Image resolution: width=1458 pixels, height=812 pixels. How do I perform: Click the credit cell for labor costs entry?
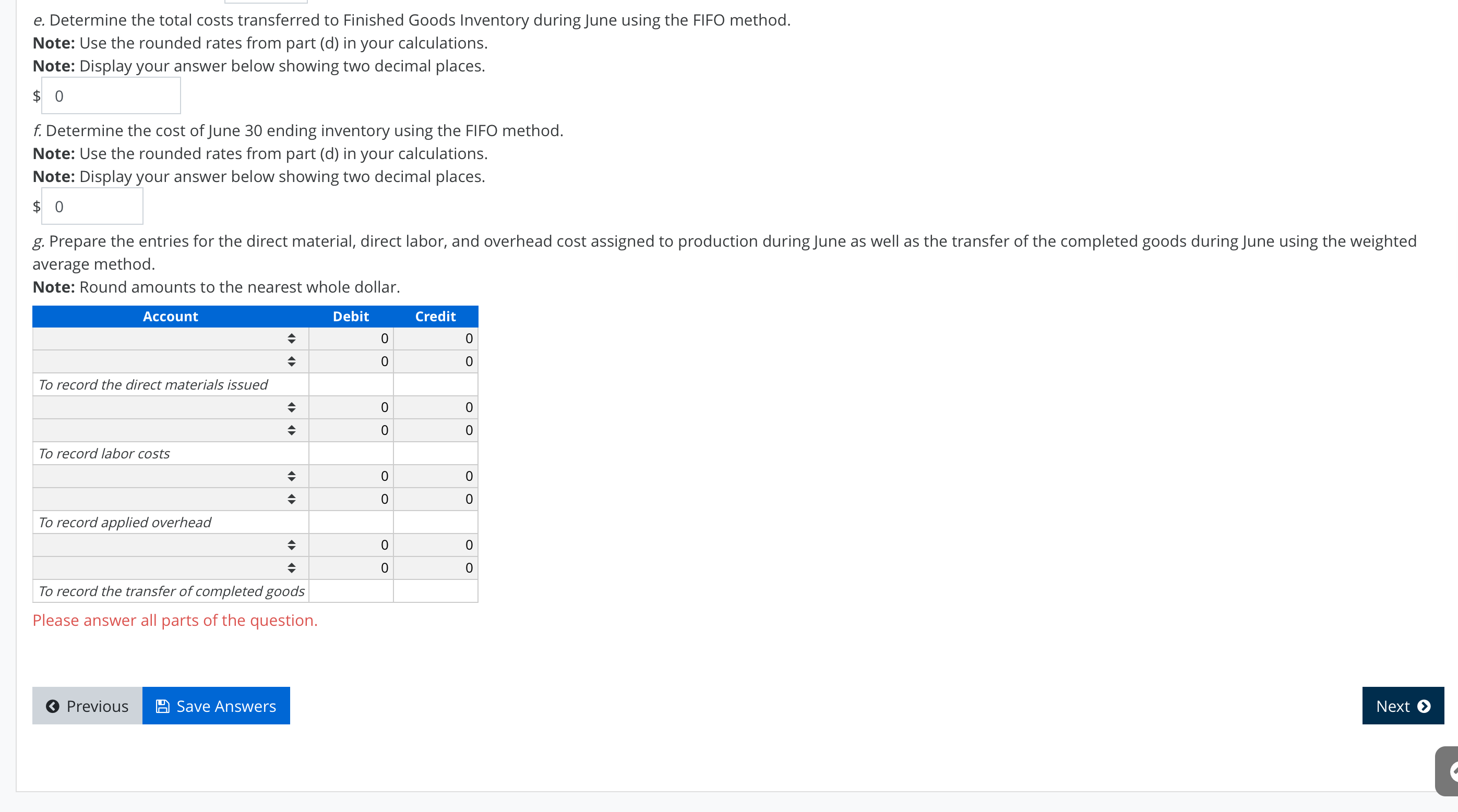(435, 407)
